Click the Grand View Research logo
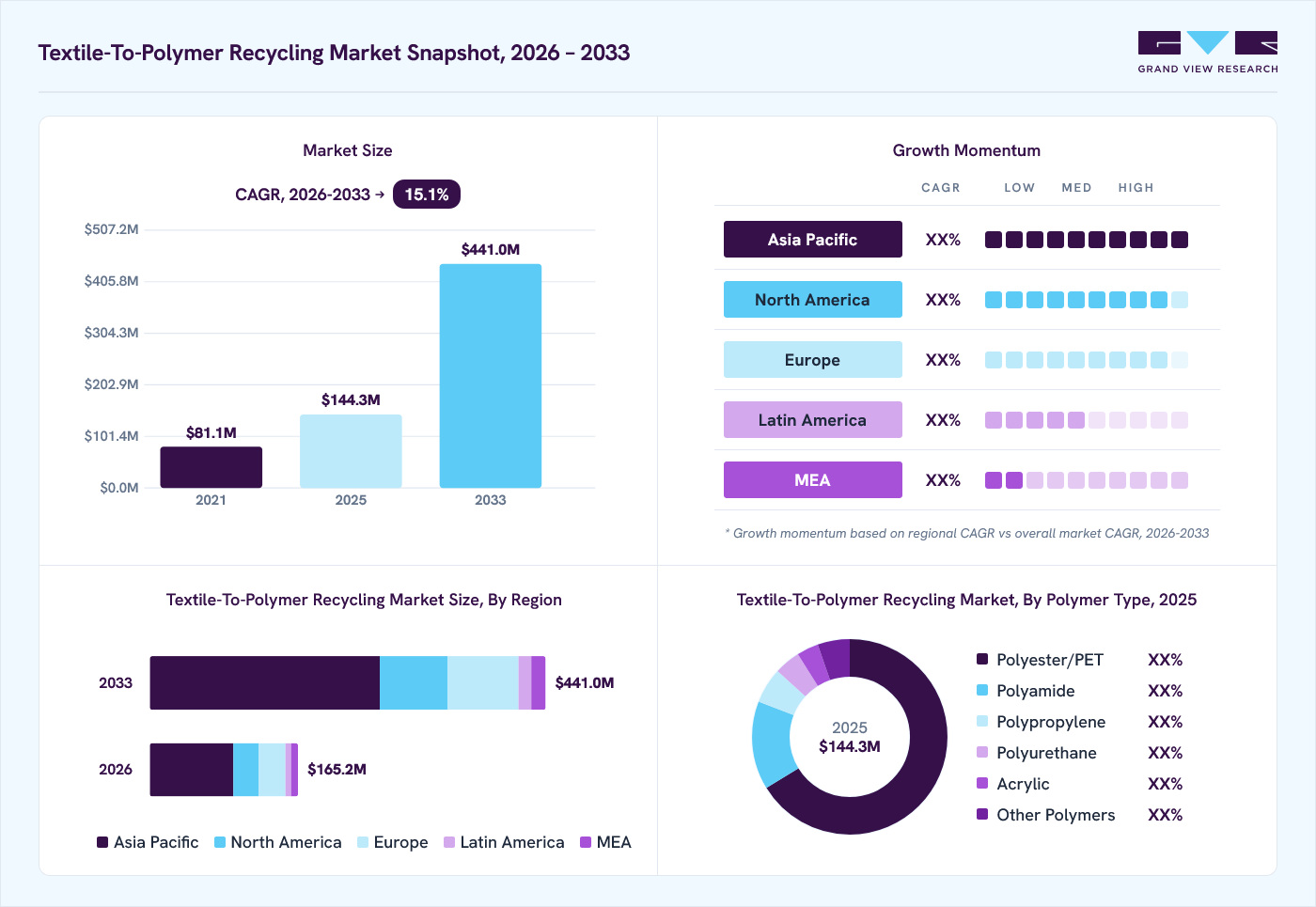This screenshot has height=907, width=1316. tap(1208, 53)
